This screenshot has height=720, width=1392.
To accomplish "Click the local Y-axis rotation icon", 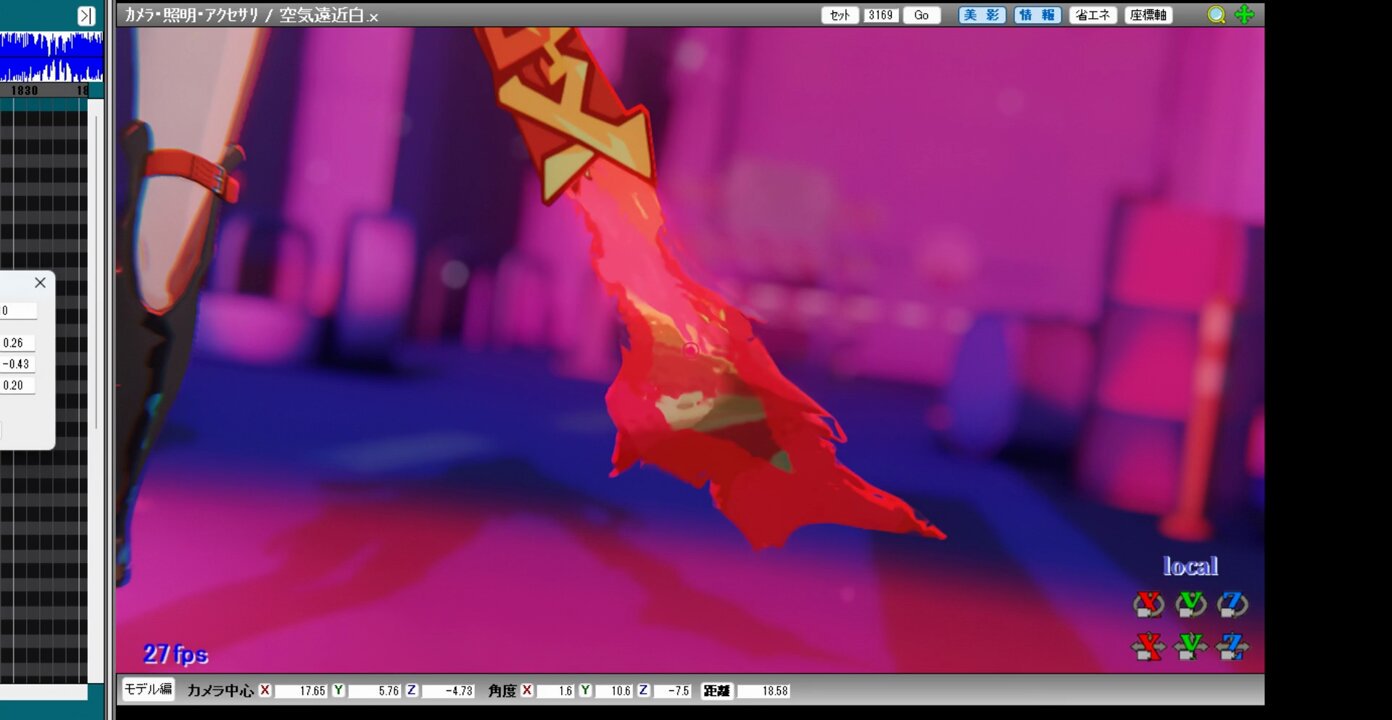I will [x=1191, y=605].
